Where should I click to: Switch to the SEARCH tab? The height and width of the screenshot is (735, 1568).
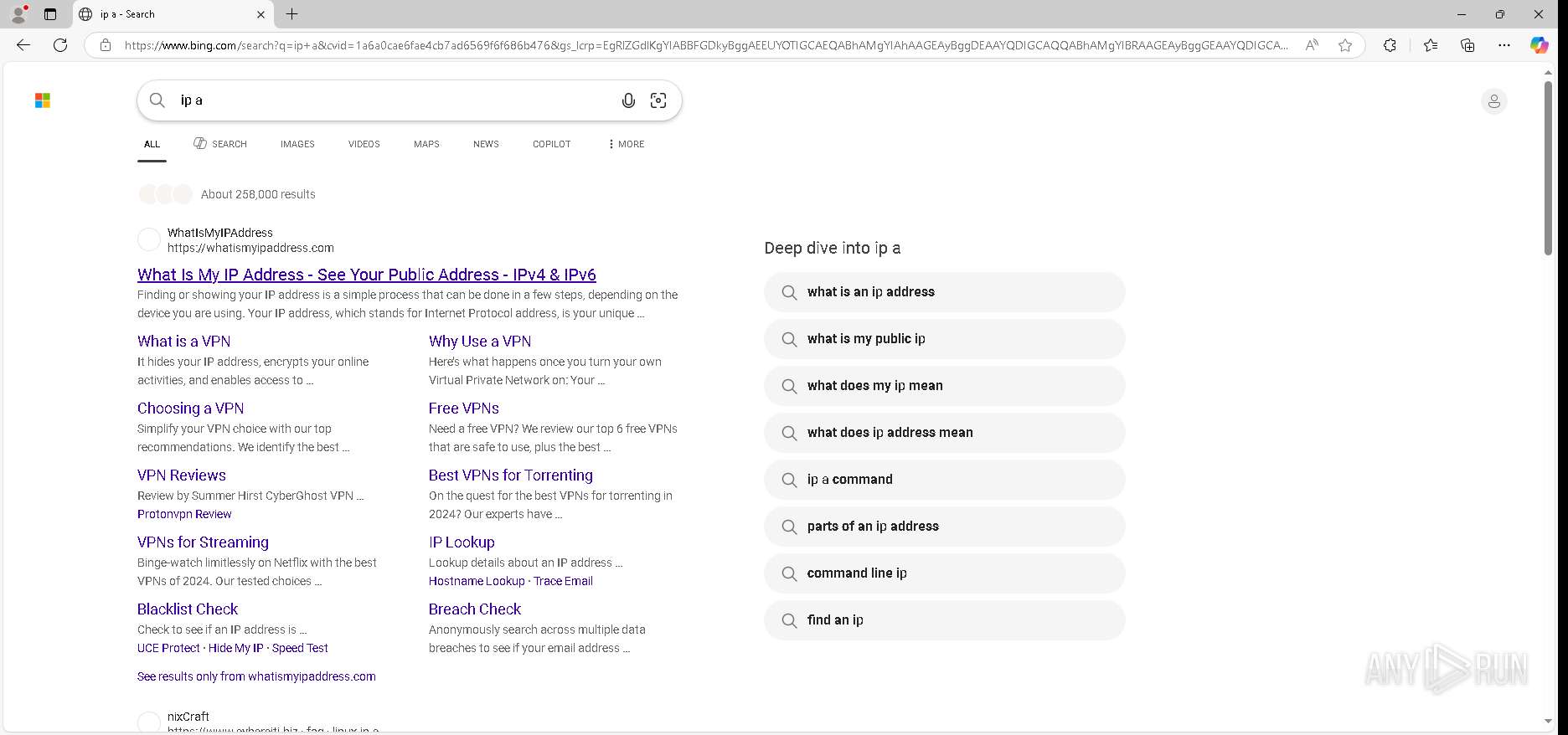pos(220,144)
